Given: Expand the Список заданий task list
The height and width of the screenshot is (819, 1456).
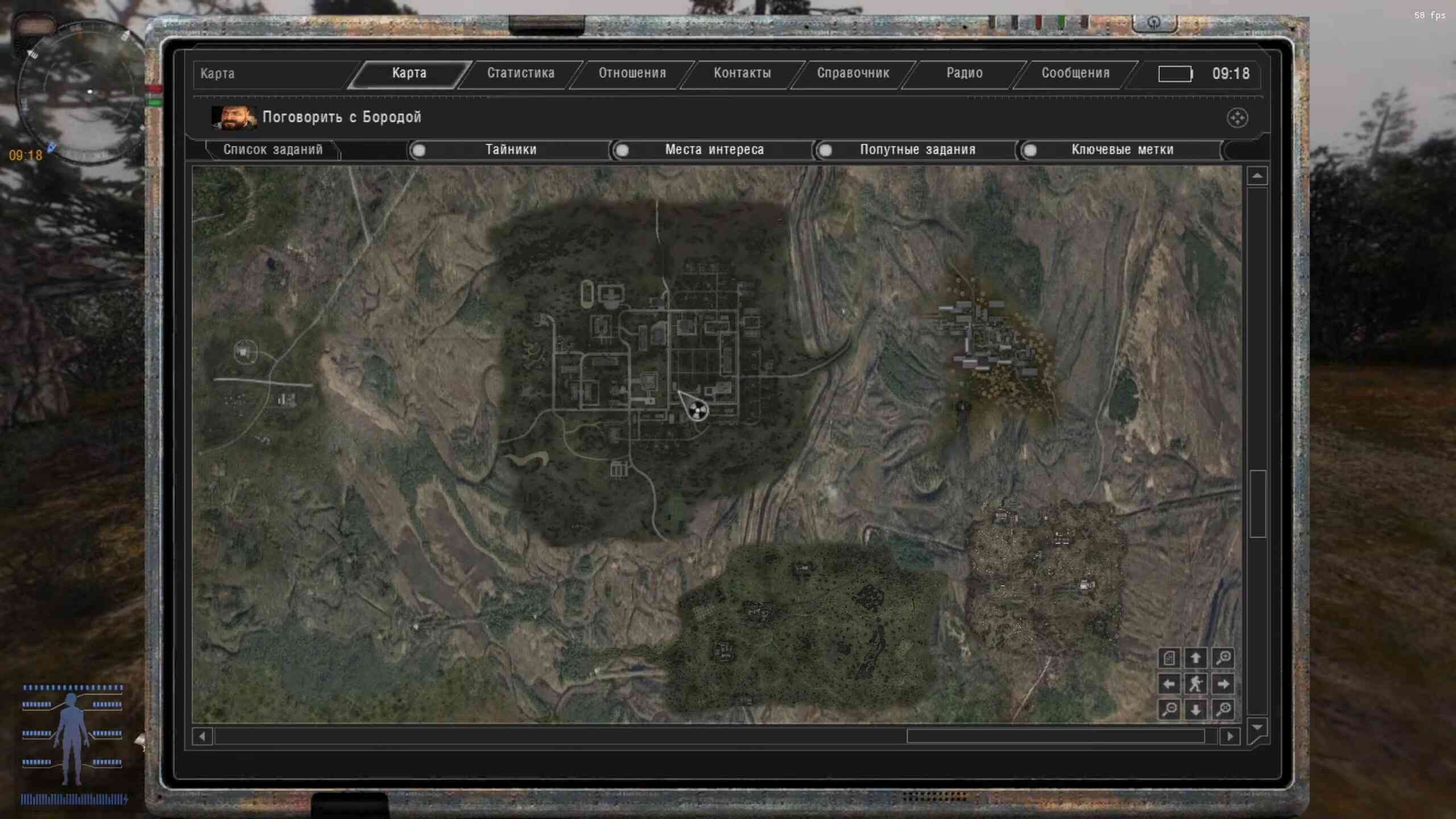Looking at the screenshot, I should click(x=272, y=150).
